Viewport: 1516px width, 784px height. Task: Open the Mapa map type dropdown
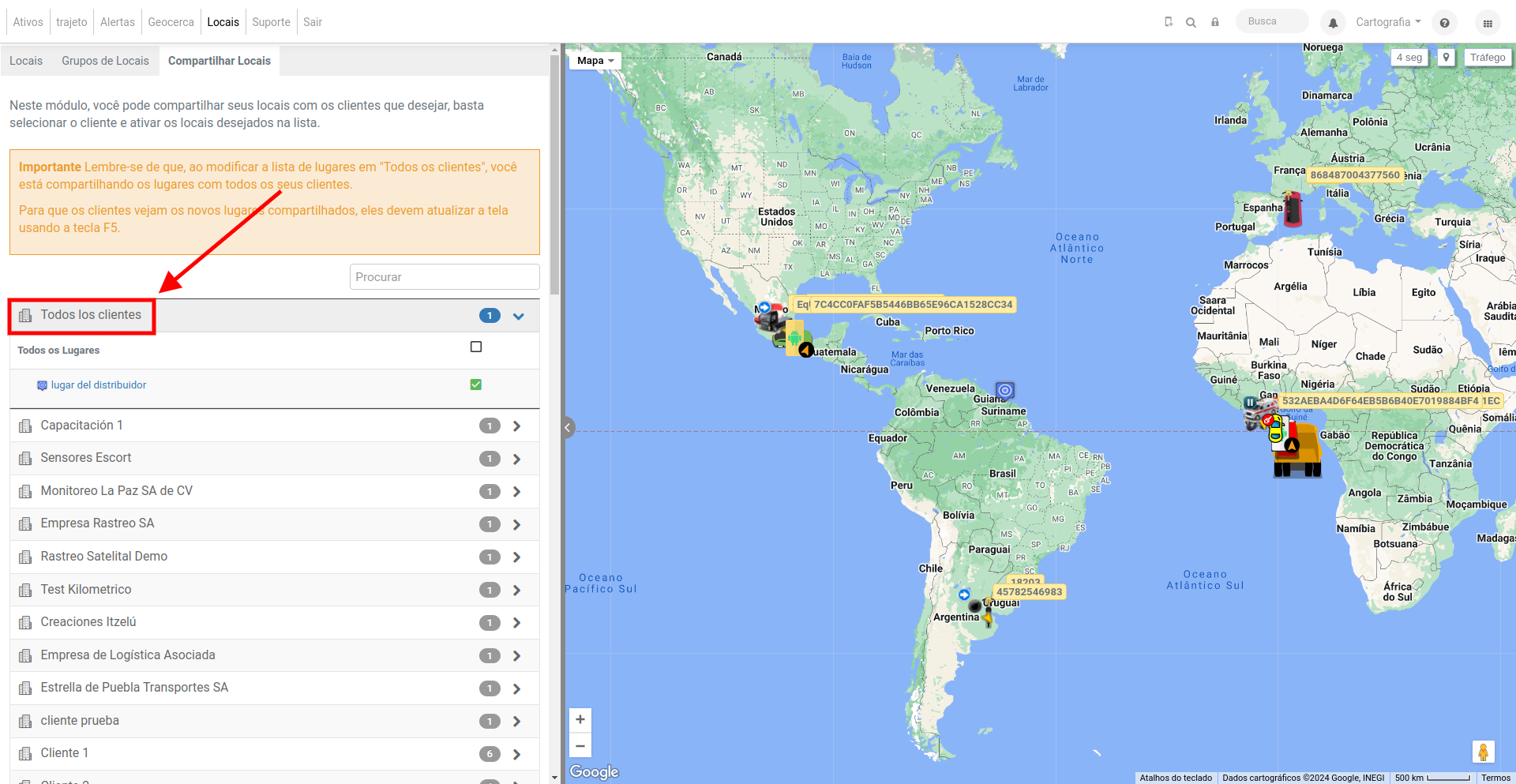pyautogui.click(x=595, y=61)
